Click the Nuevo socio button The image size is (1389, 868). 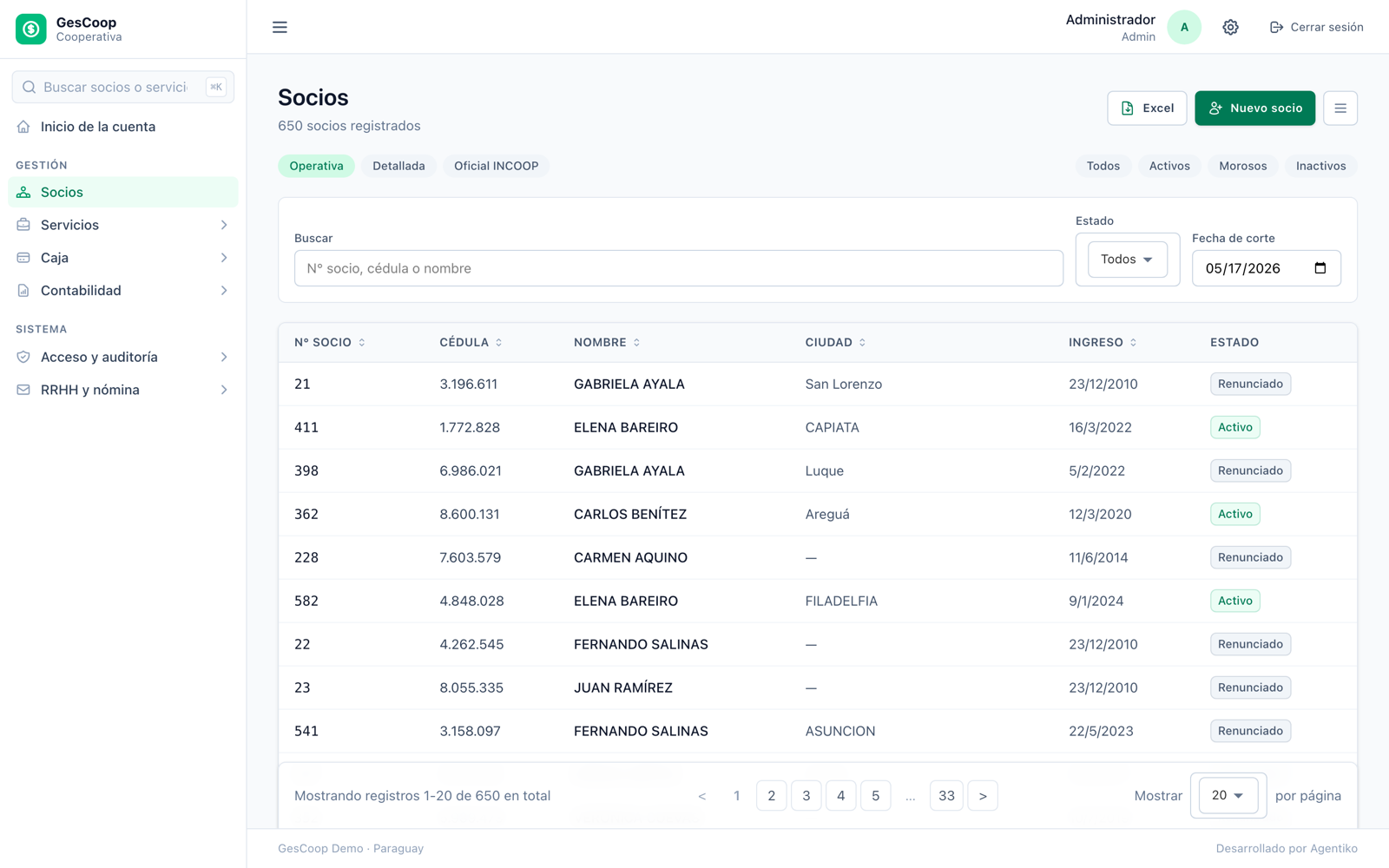tap(1254, 108)
